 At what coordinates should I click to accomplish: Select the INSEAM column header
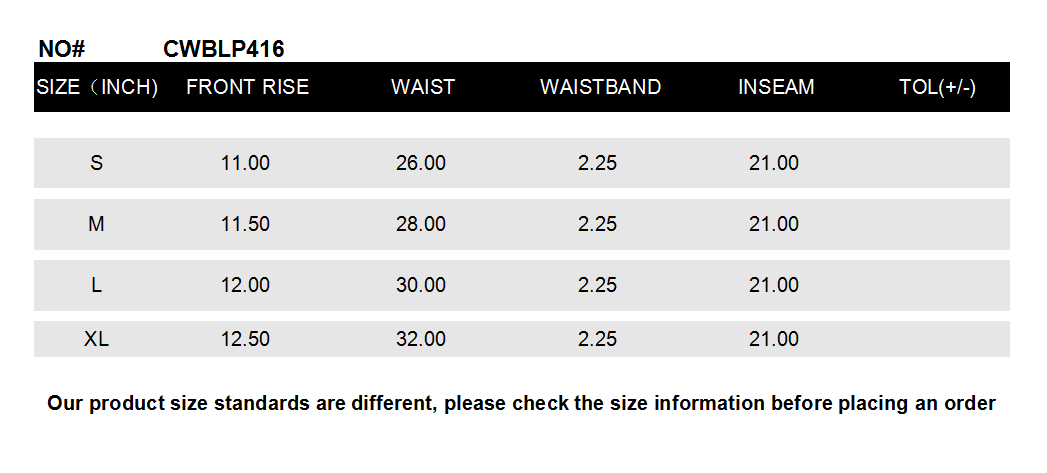click(x=776, y=87)
